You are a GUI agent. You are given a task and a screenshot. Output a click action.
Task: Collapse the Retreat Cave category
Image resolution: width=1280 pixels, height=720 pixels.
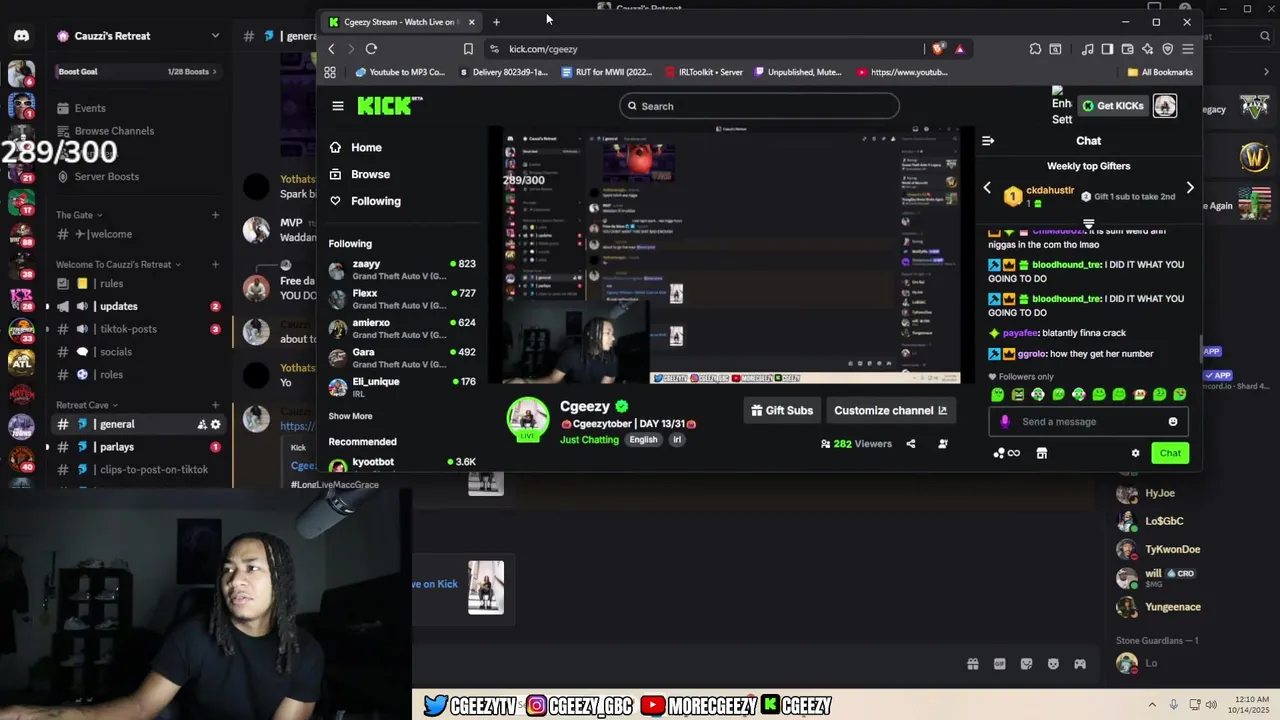click(x=87, y=405)
